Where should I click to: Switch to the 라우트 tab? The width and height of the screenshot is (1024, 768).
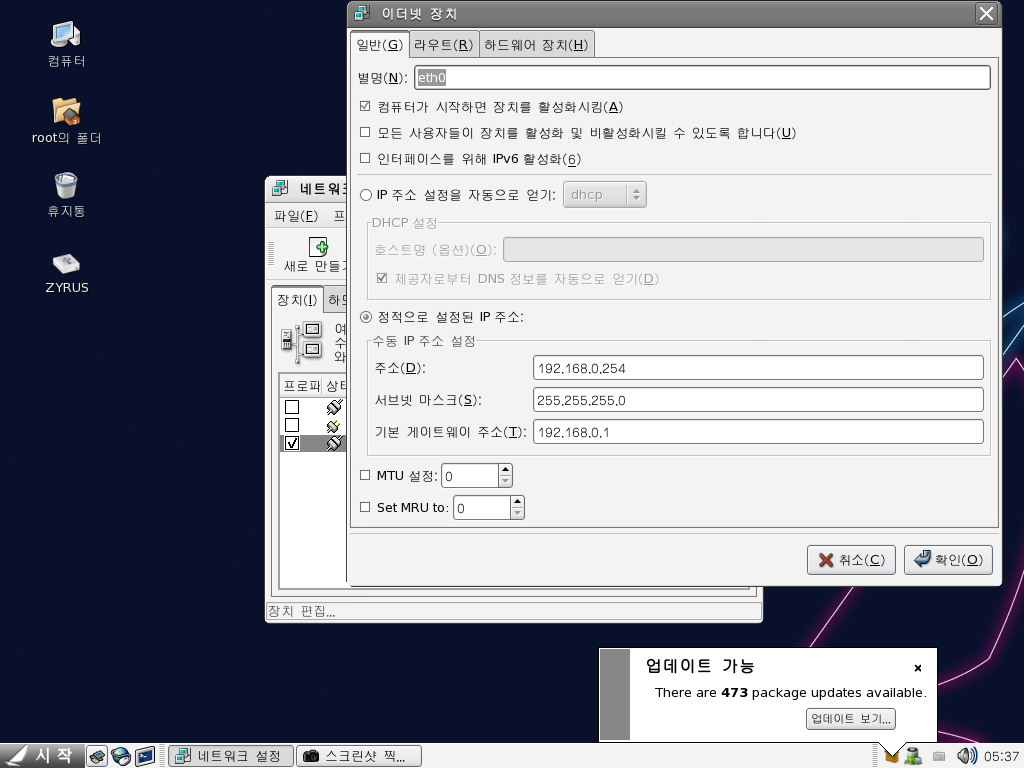[x=443, y=45]
